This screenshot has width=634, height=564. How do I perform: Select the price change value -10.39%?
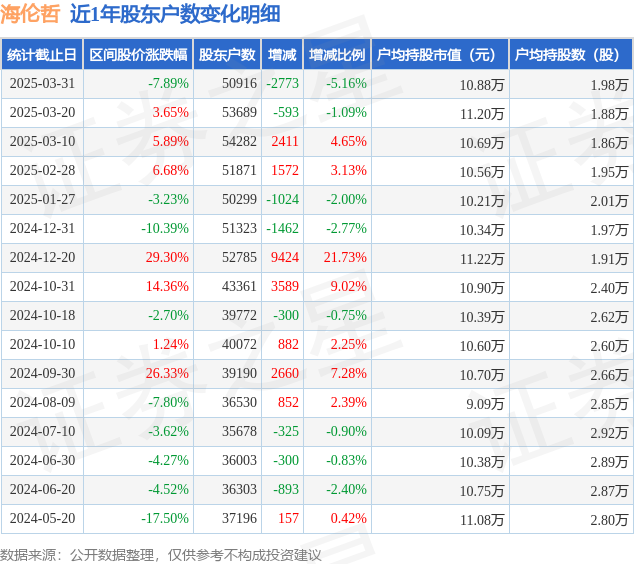coord(165,228)
